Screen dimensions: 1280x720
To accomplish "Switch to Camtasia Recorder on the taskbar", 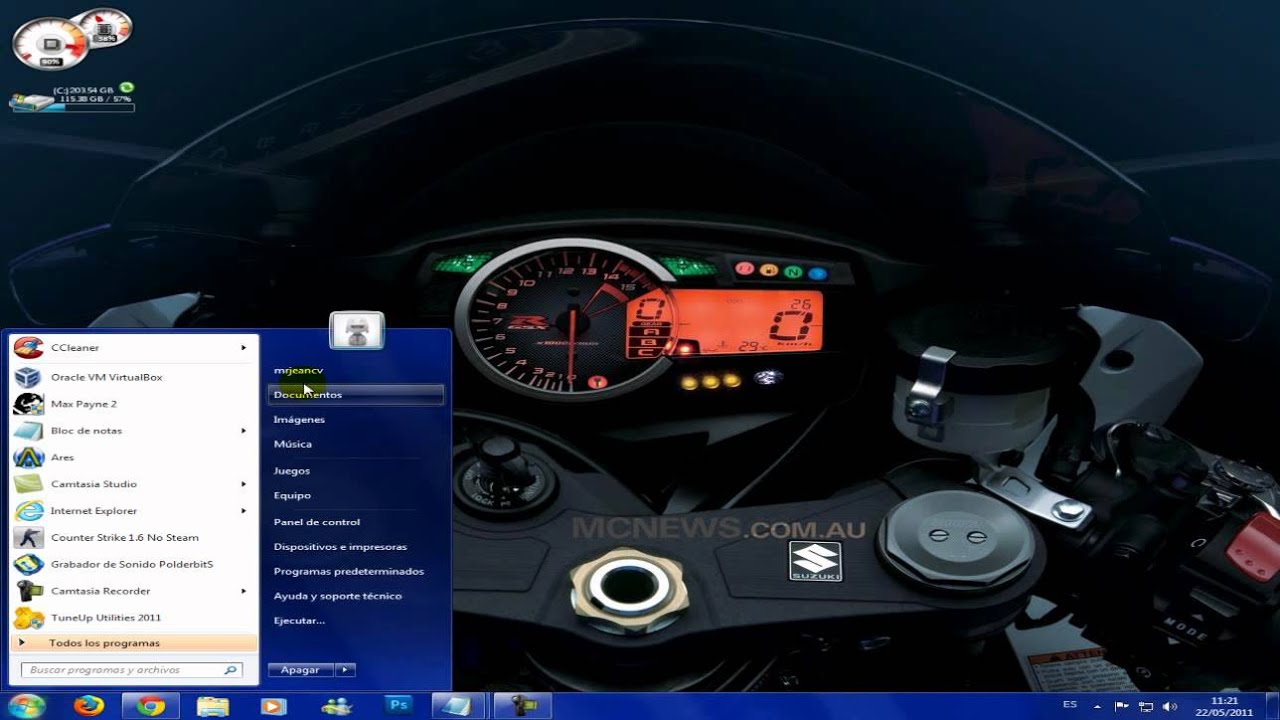I will click(522, 706).
